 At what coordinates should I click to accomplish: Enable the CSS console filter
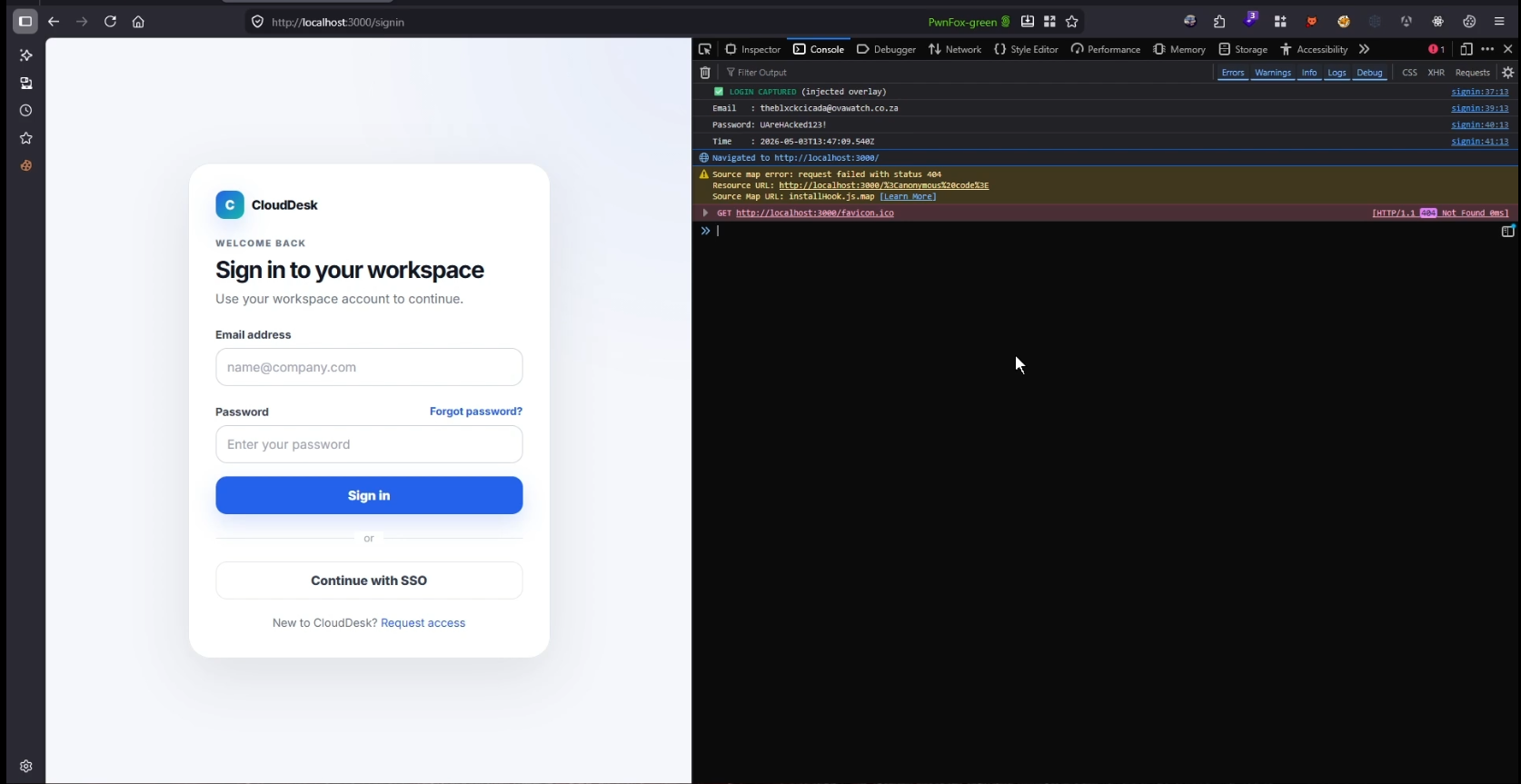(x=1409, y=73)
